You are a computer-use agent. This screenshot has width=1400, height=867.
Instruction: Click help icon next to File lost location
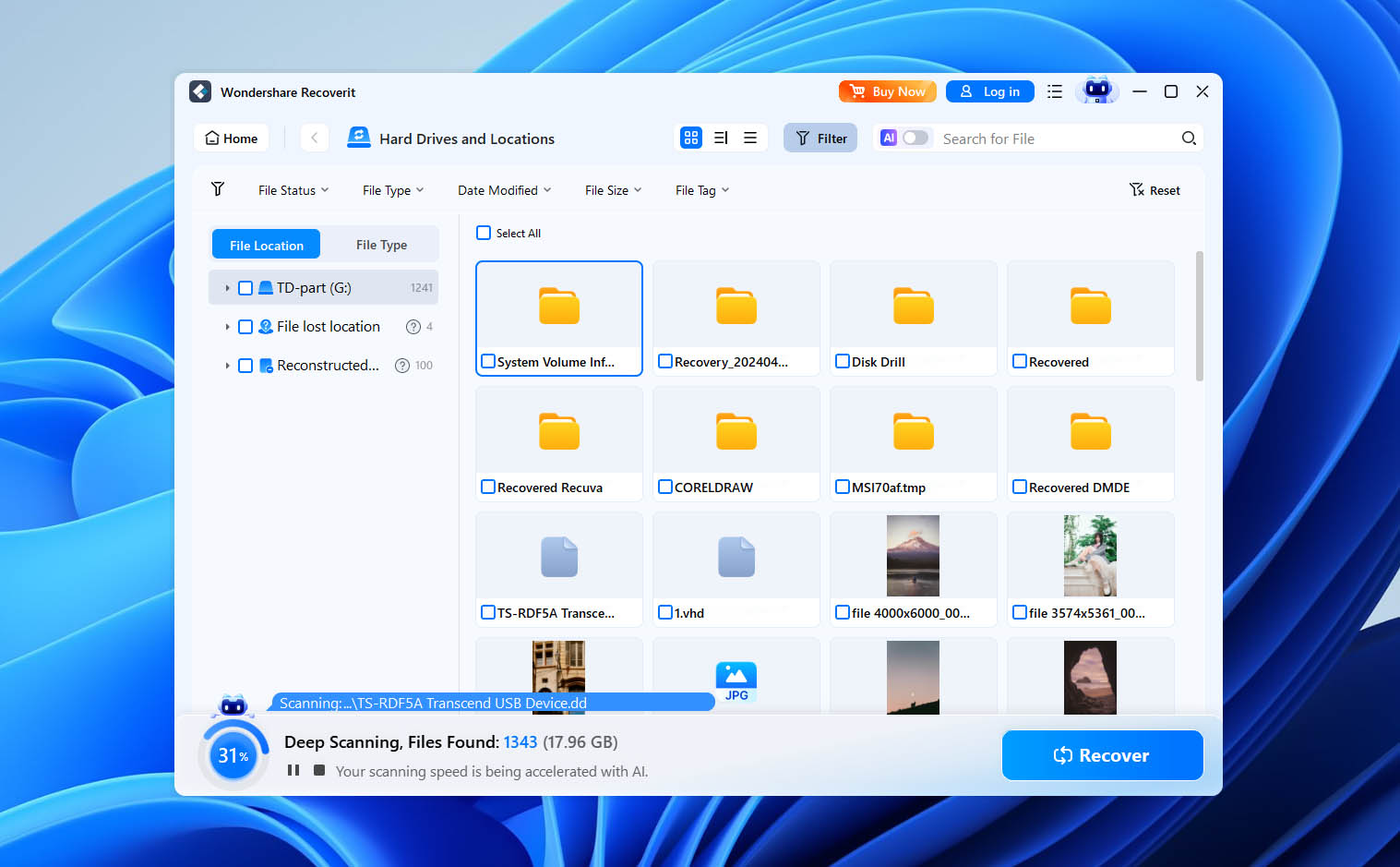tap(413, 327)
